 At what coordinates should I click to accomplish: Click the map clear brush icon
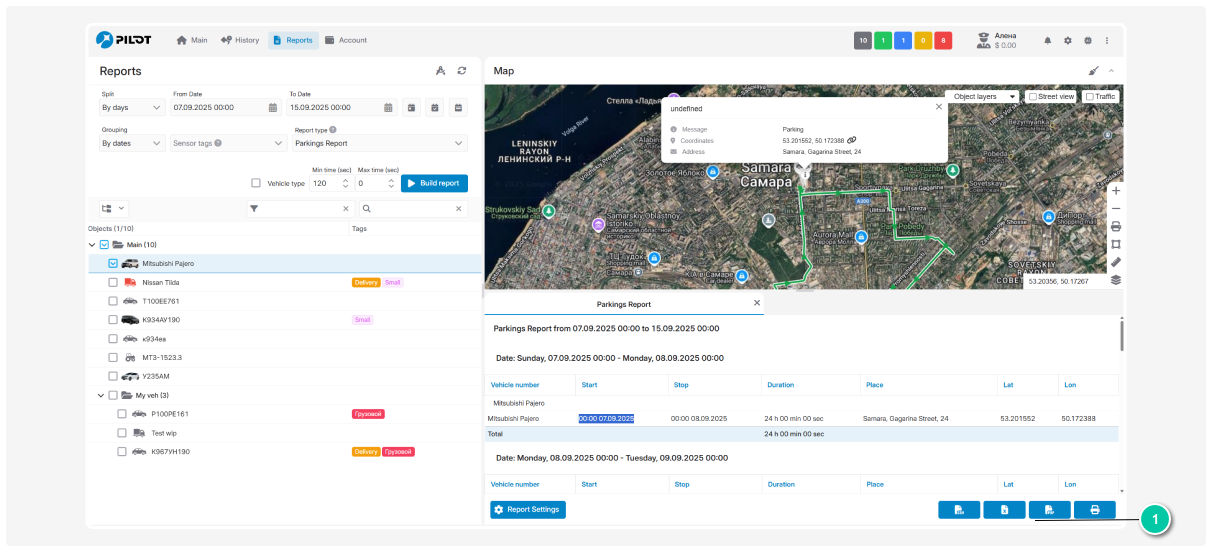(1093, 71)
